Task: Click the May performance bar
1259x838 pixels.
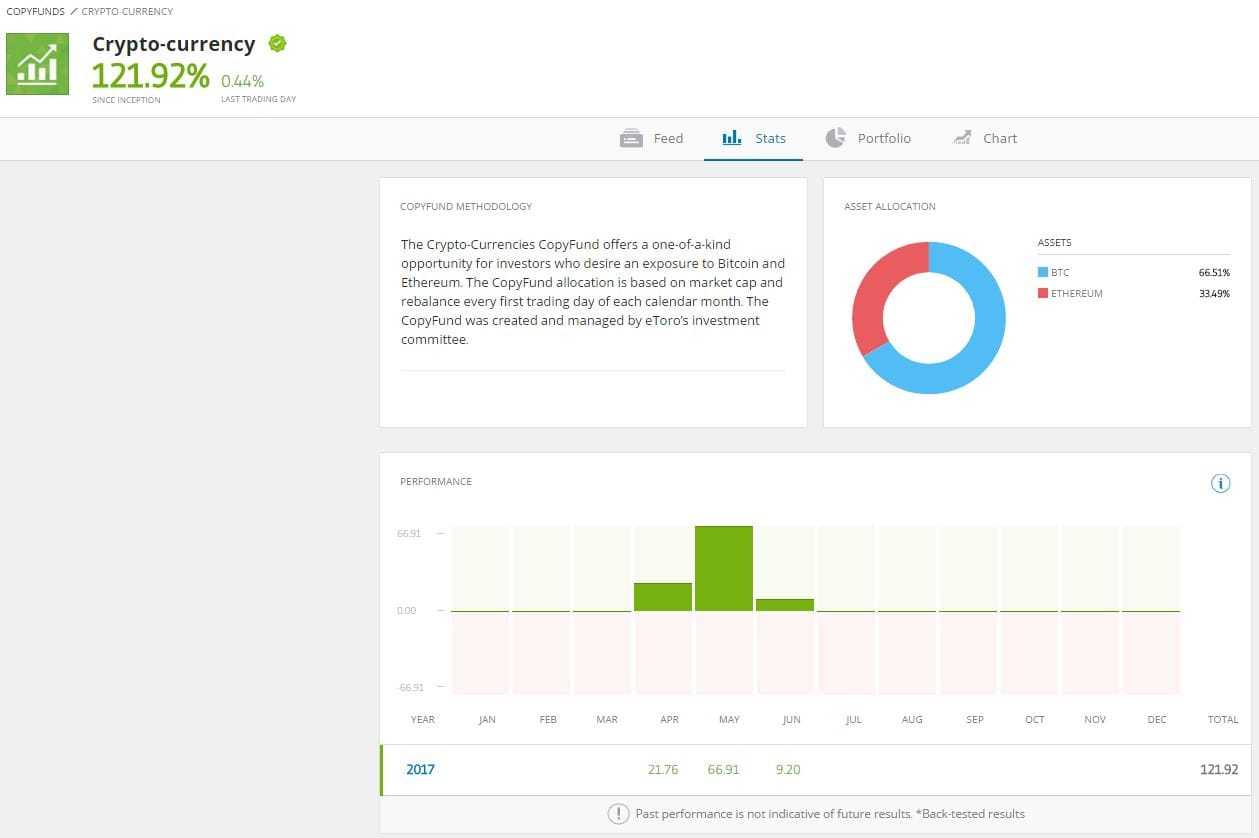Action: [724, 568]
